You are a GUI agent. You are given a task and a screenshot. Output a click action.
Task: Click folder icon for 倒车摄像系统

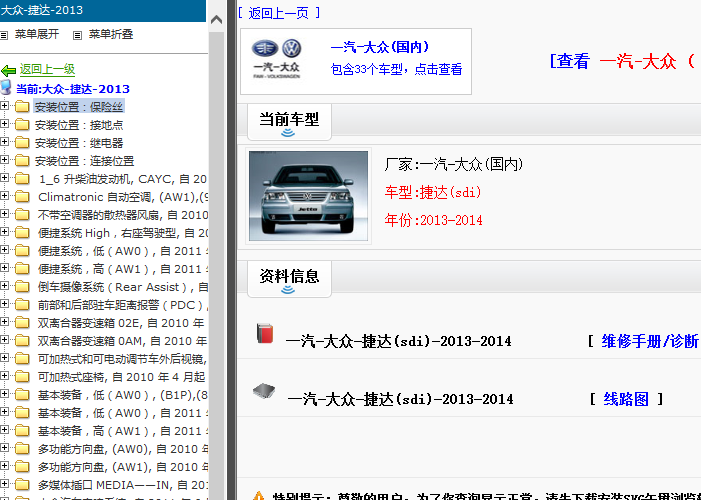tap(22, 287)
